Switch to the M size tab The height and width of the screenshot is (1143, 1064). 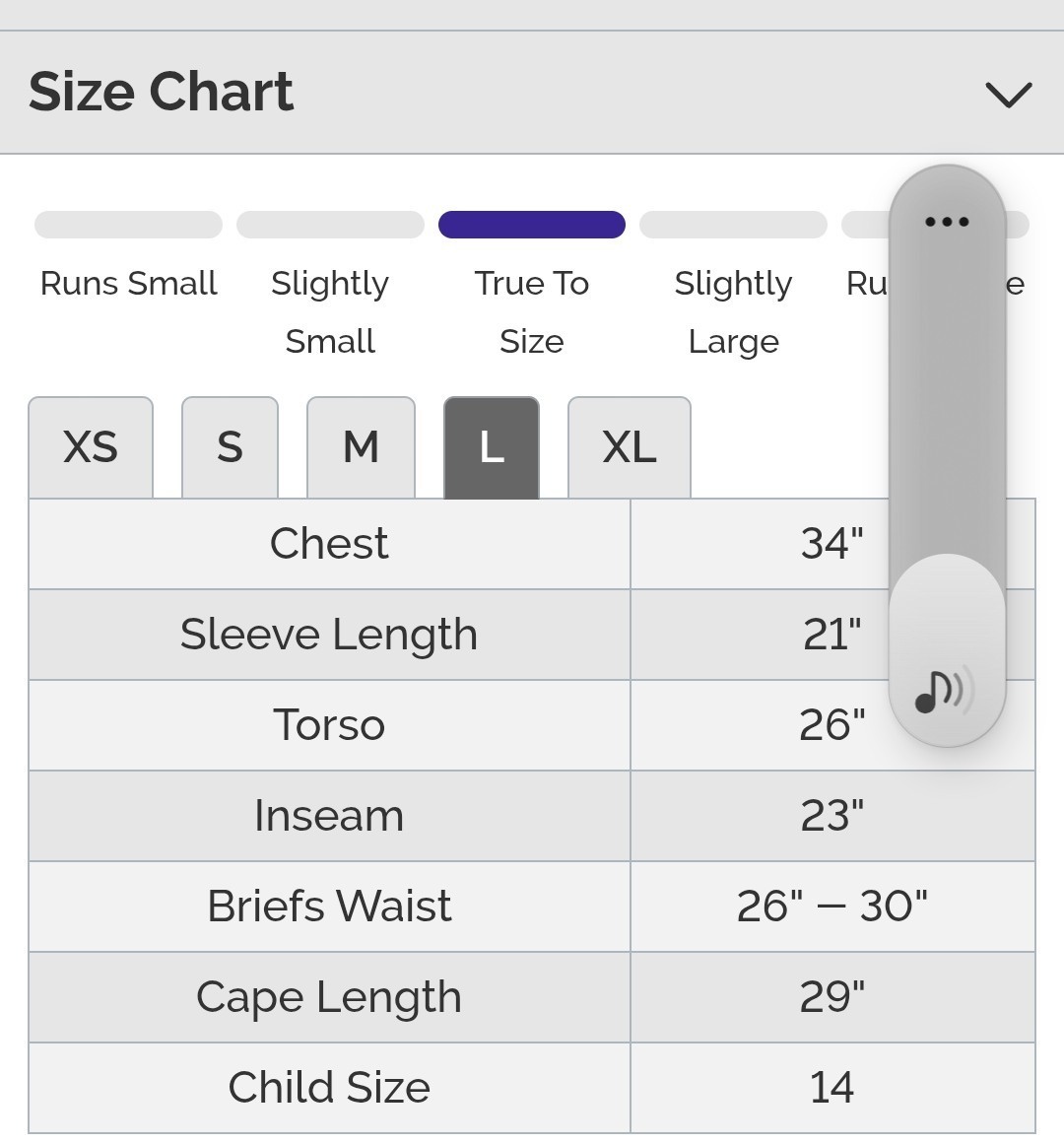361,448
